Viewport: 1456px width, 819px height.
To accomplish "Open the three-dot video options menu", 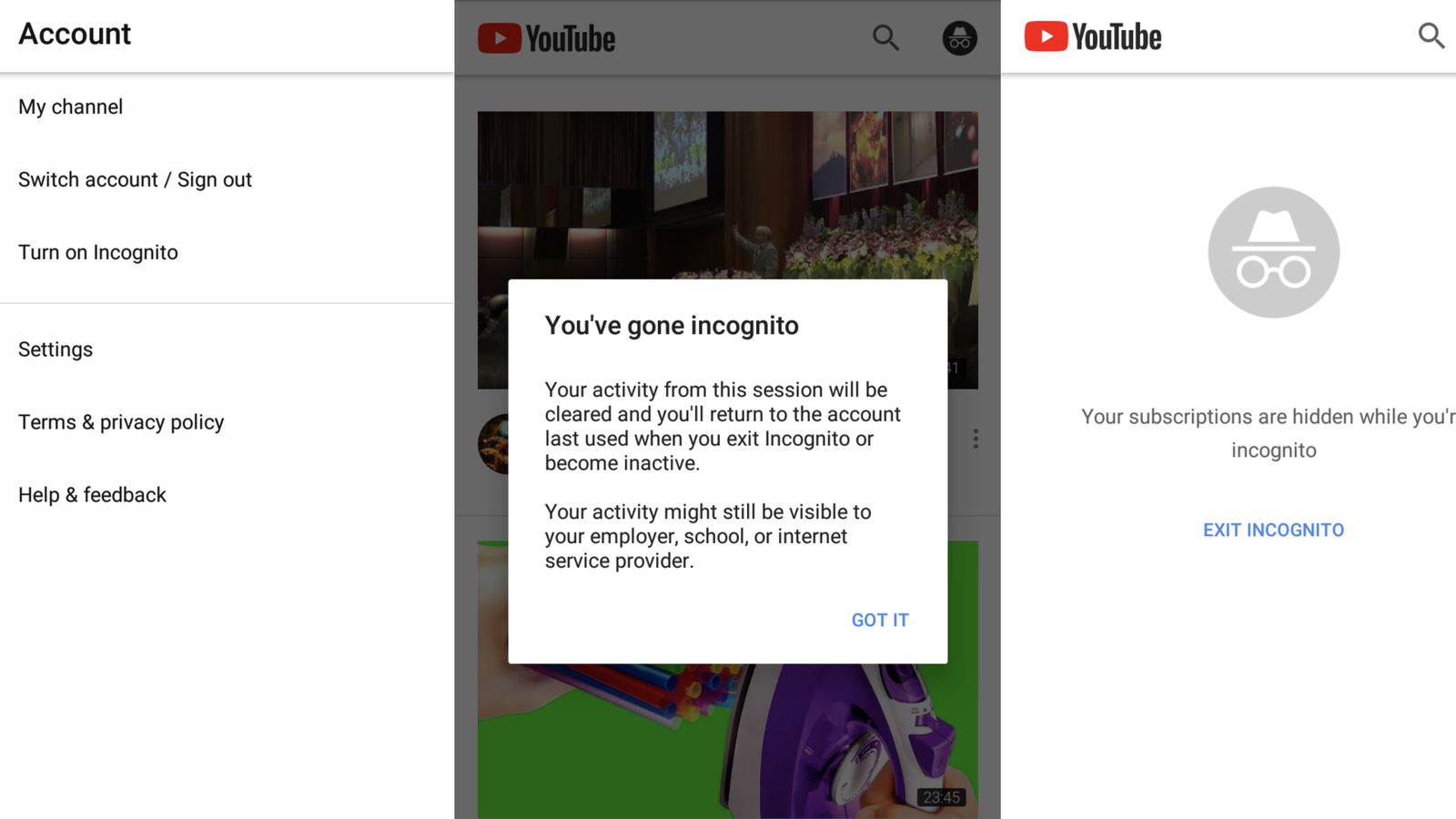I will (x=976, y=439).
